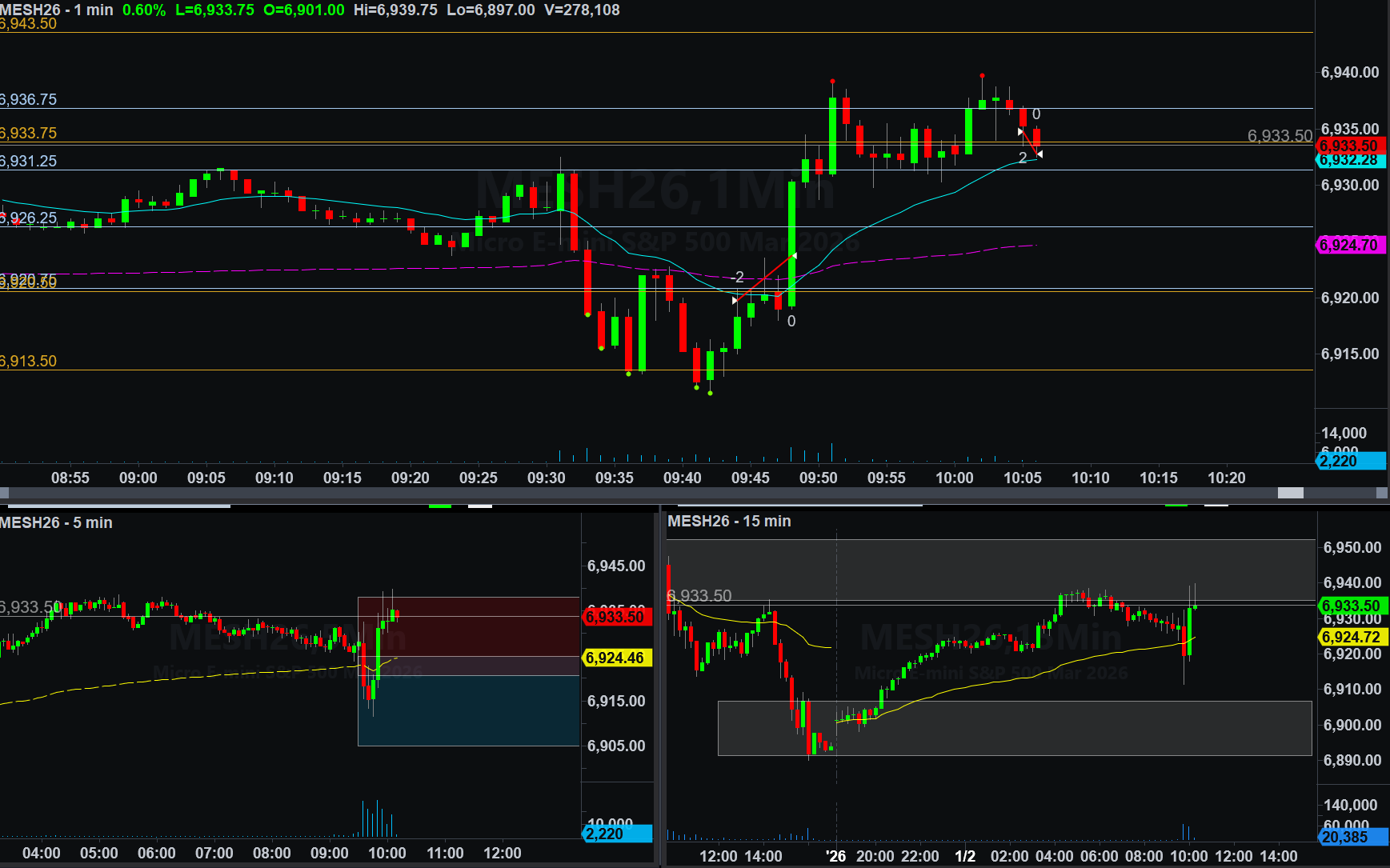Click the scrollbar's left arrow button

[4, 493]
